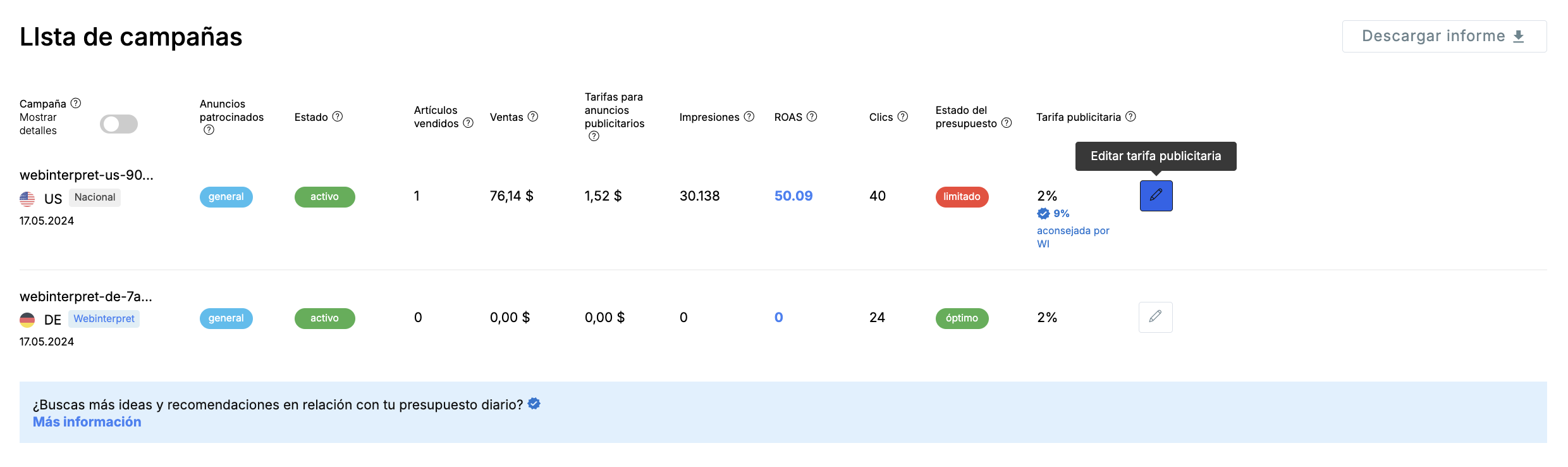The image size is (1568, 467).
Task: Open the ROAS value 50.09
Action: pos(793,196)
